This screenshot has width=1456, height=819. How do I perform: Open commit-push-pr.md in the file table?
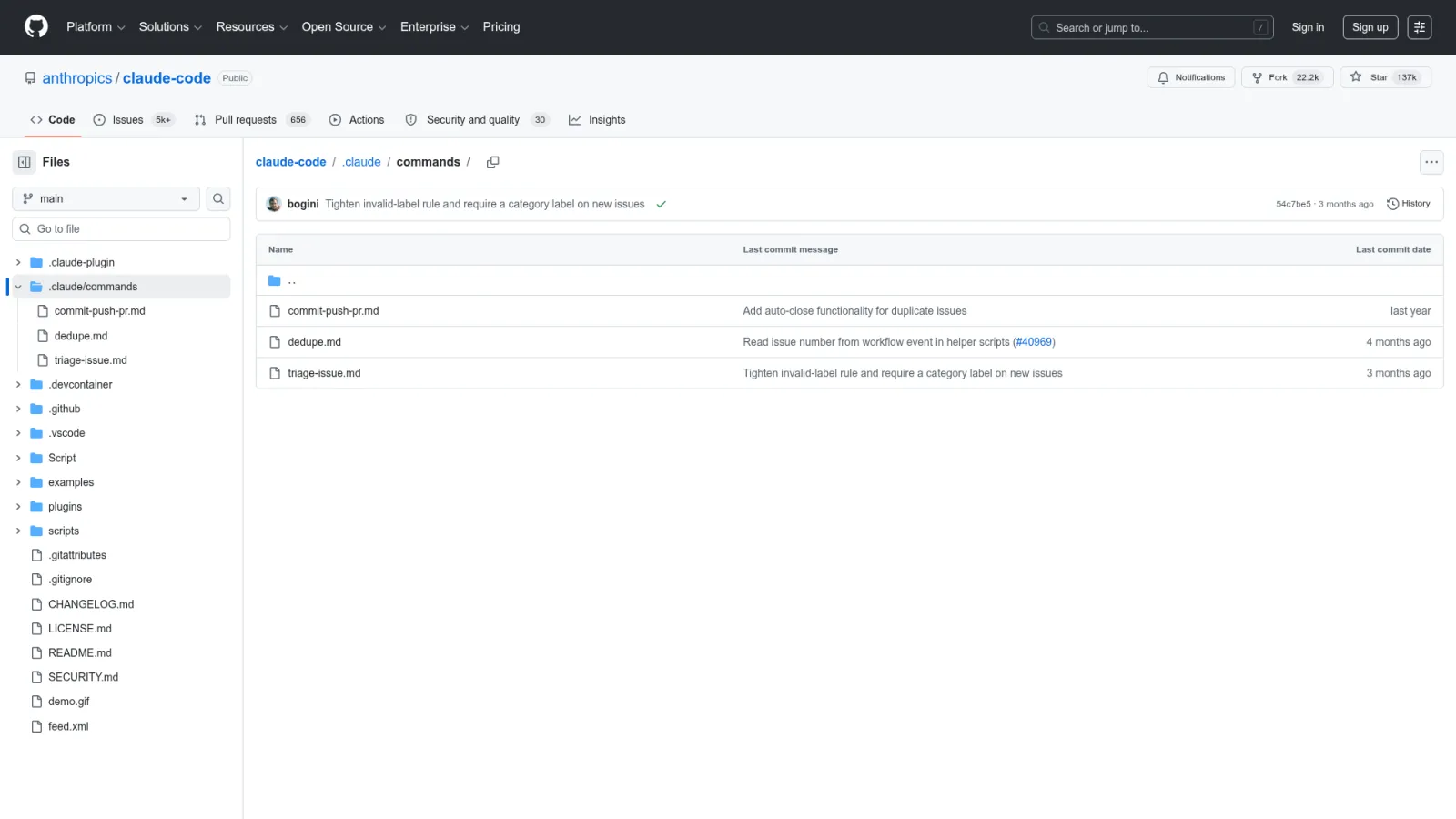click(333, 311)
